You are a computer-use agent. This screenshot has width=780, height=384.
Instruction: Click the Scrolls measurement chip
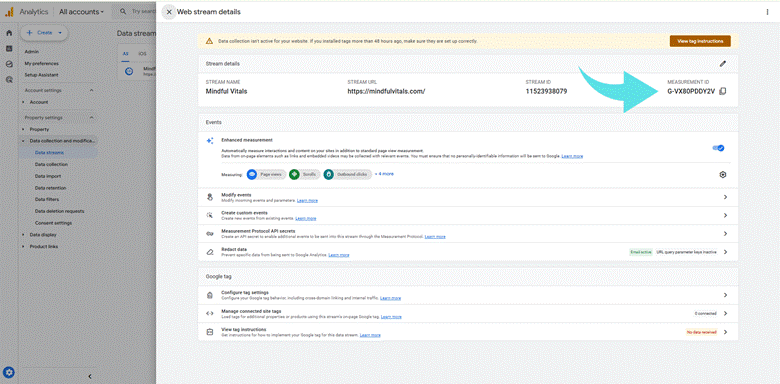click(x=304, y=175)
